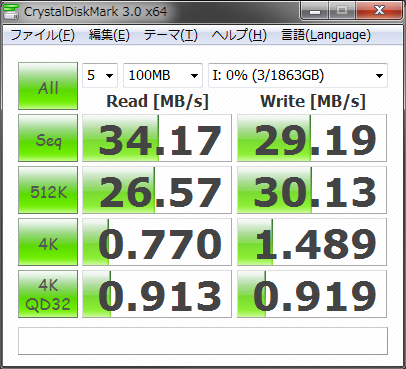
Task: Select the 512K write result 30.13
Action: (312, 190)
